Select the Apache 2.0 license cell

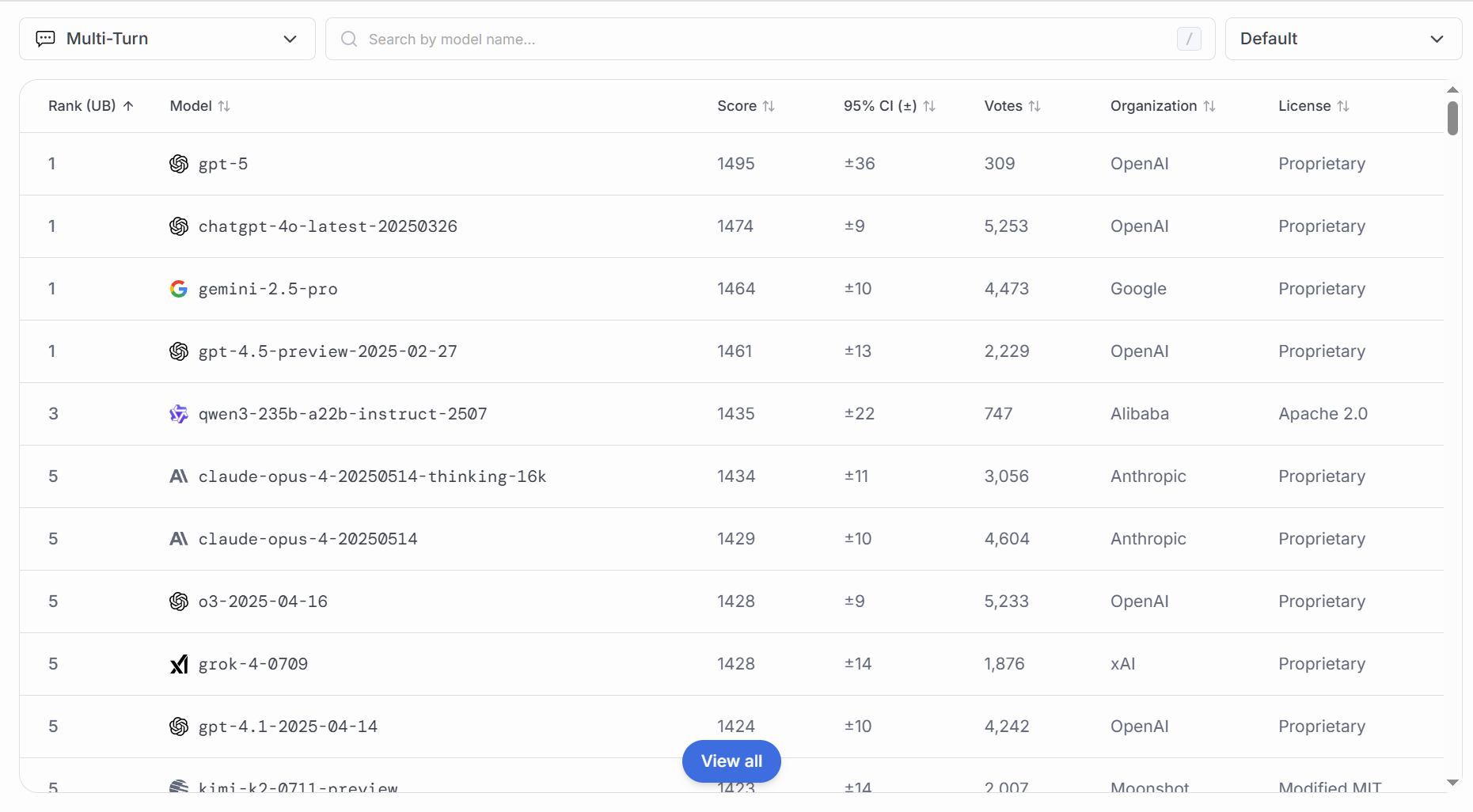tap(1323, 414)
